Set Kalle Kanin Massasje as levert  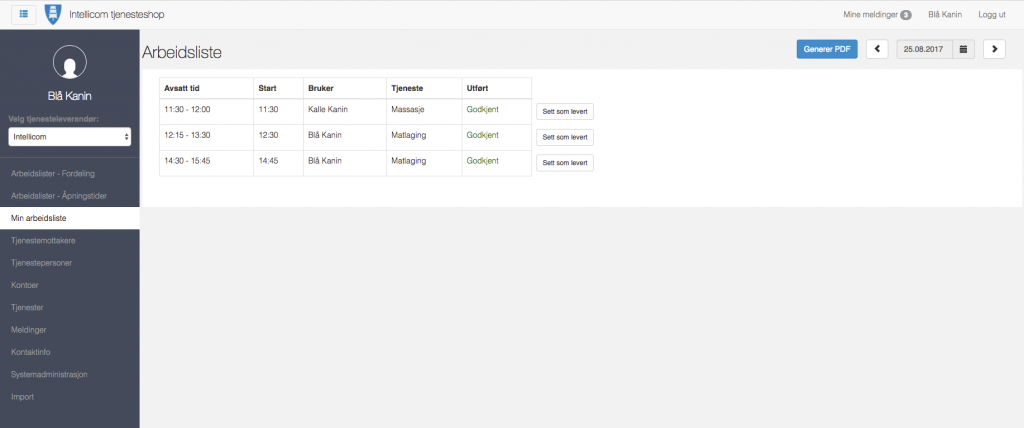[x=565, y=112]
